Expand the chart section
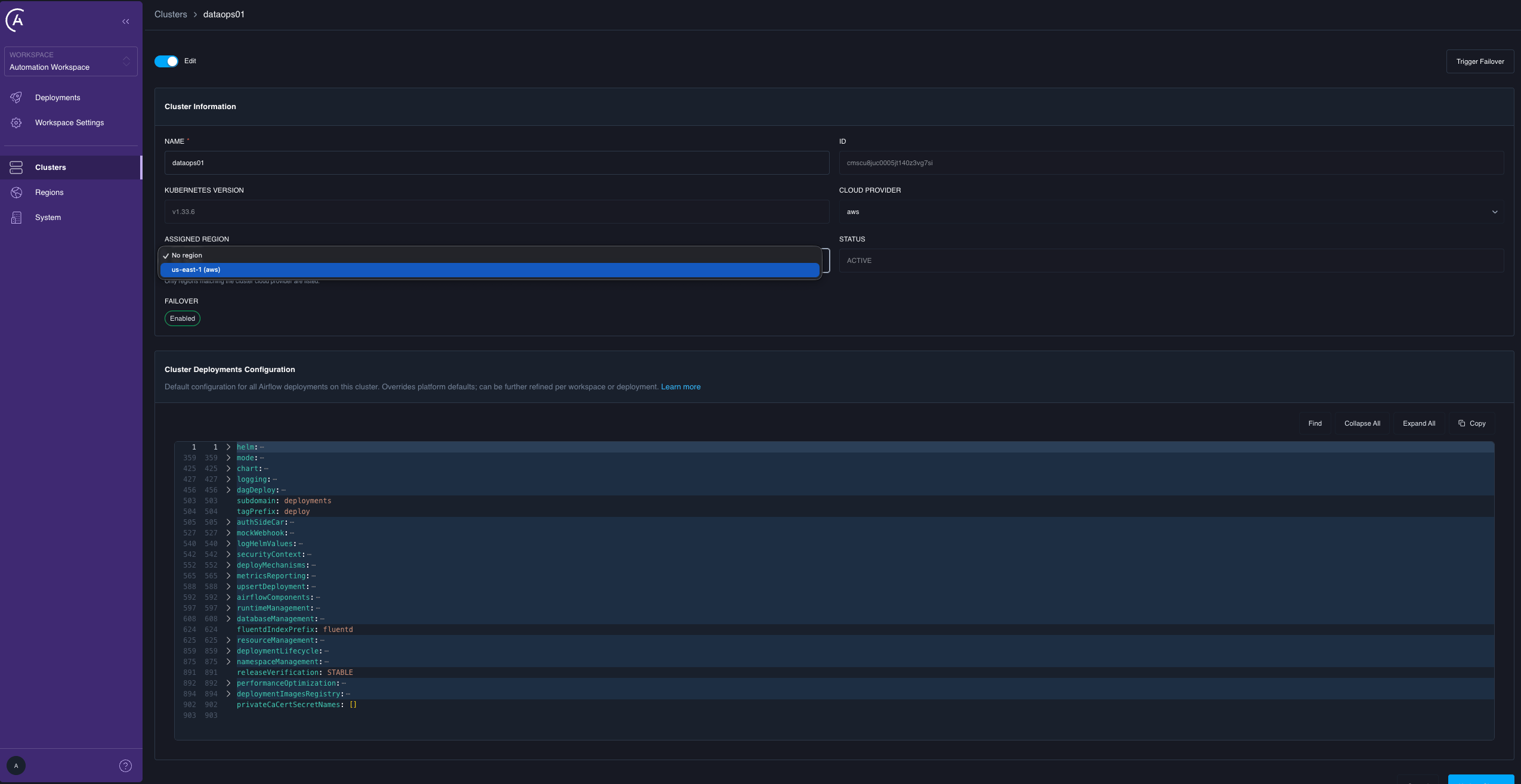Image resolution: width=1521 pixels, height=784 pixels. pos(228,469)
